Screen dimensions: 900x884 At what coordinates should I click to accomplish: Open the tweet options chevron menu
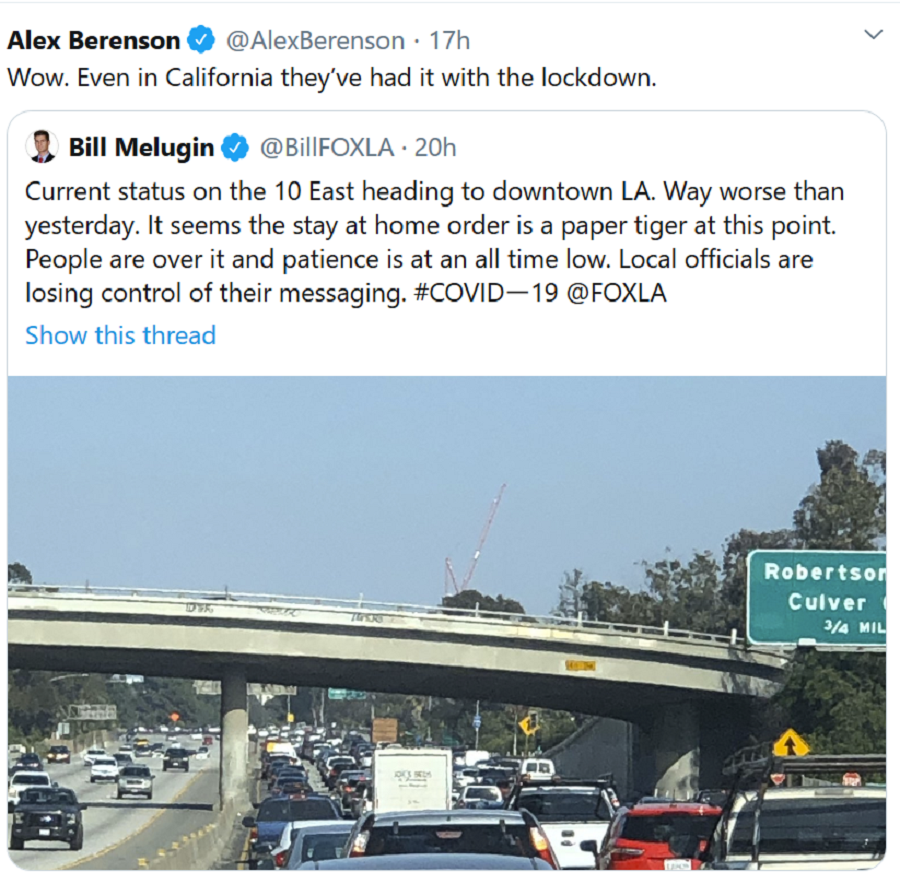pyautogui.click(x=873, y=35)
